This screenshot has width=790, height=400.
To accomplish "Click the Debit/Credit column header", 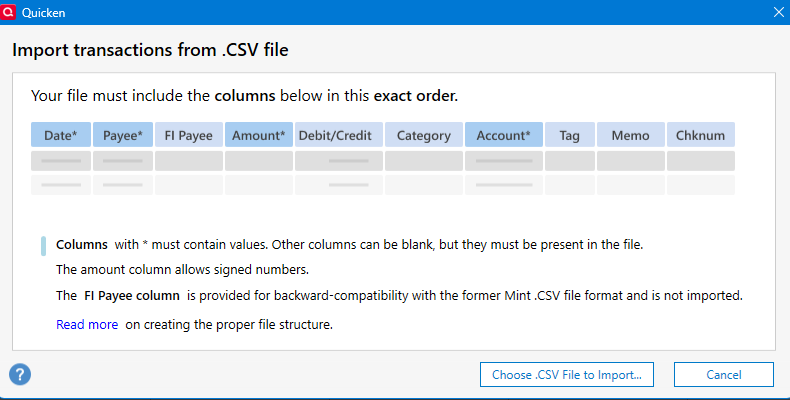I will click(339, 135).
